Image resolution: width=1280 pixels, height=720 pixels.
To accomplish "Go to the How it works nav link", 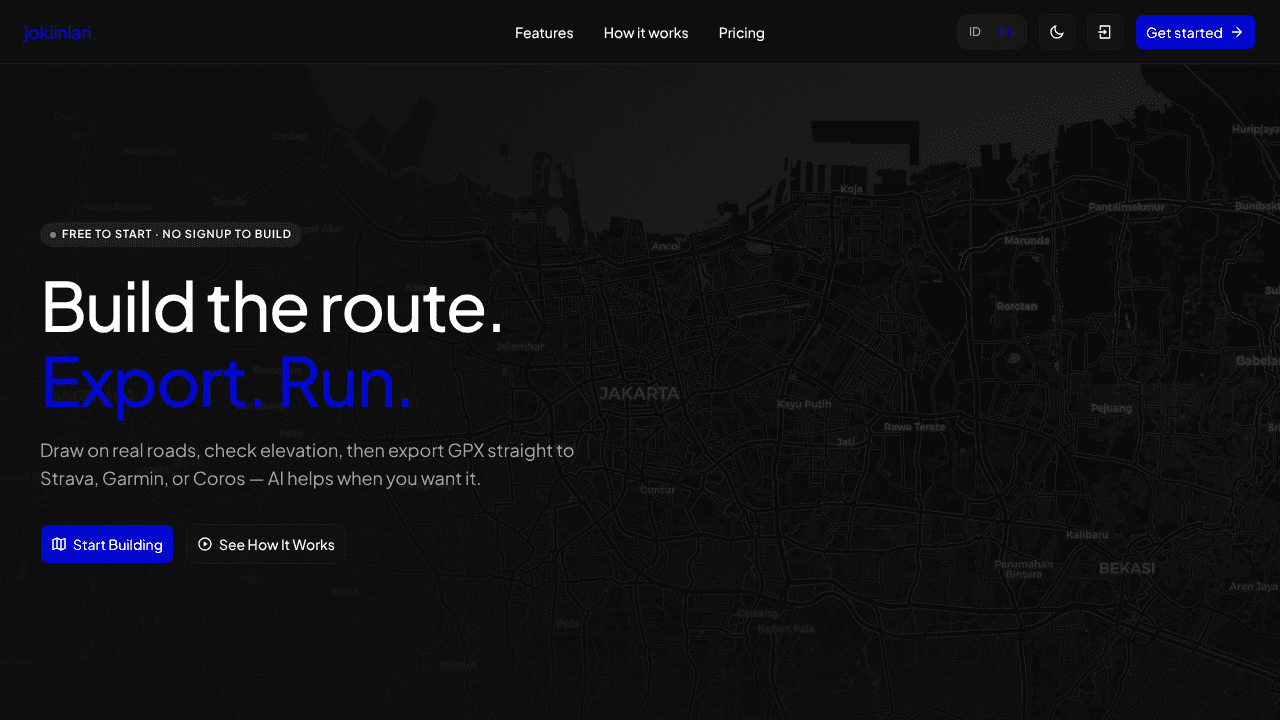I will 646,33.
